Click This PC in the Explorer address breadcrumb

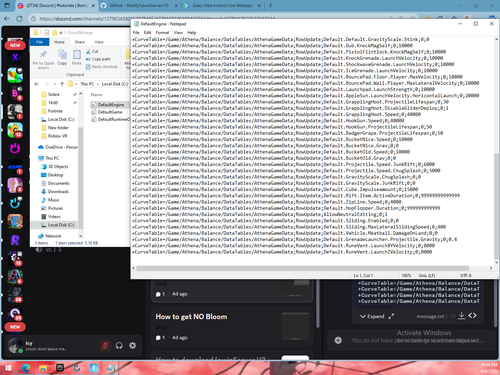[x=87, y=84]
